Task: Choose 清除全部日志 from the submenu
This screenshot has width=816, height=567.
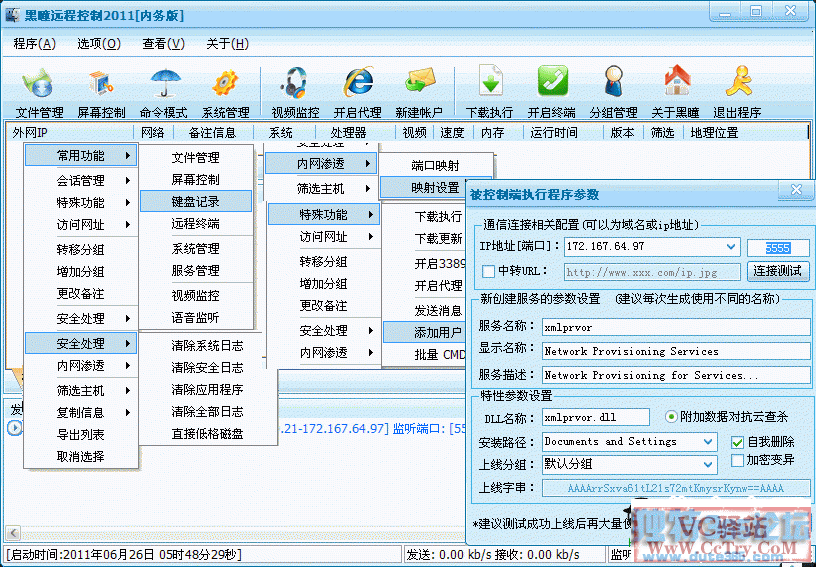Action: pos(208,411)
